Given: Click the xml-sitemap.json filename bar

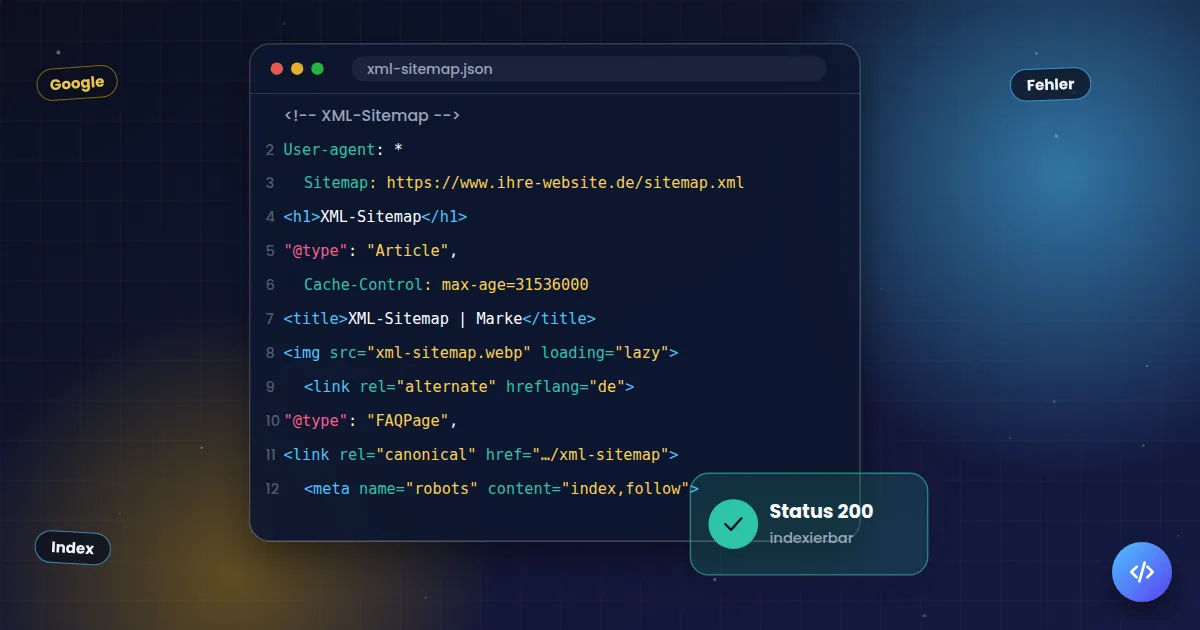Looking at the screenshot, I should tap(589, 69).
